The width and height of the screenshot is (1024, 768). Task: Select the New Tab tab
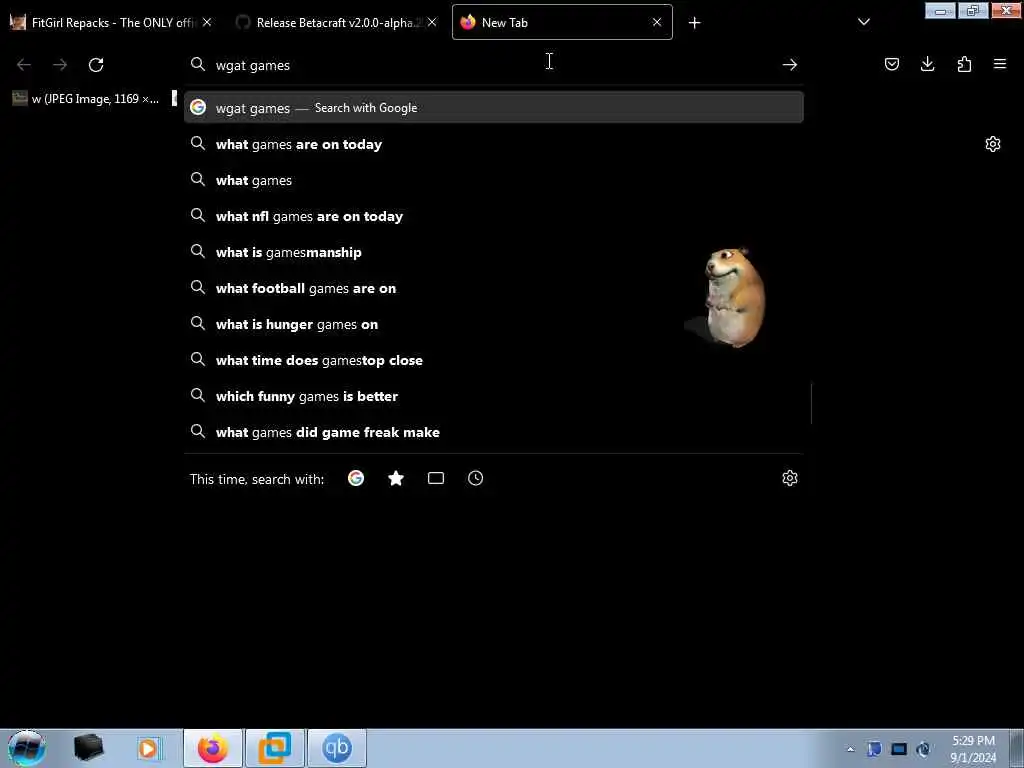coord(562,22)
